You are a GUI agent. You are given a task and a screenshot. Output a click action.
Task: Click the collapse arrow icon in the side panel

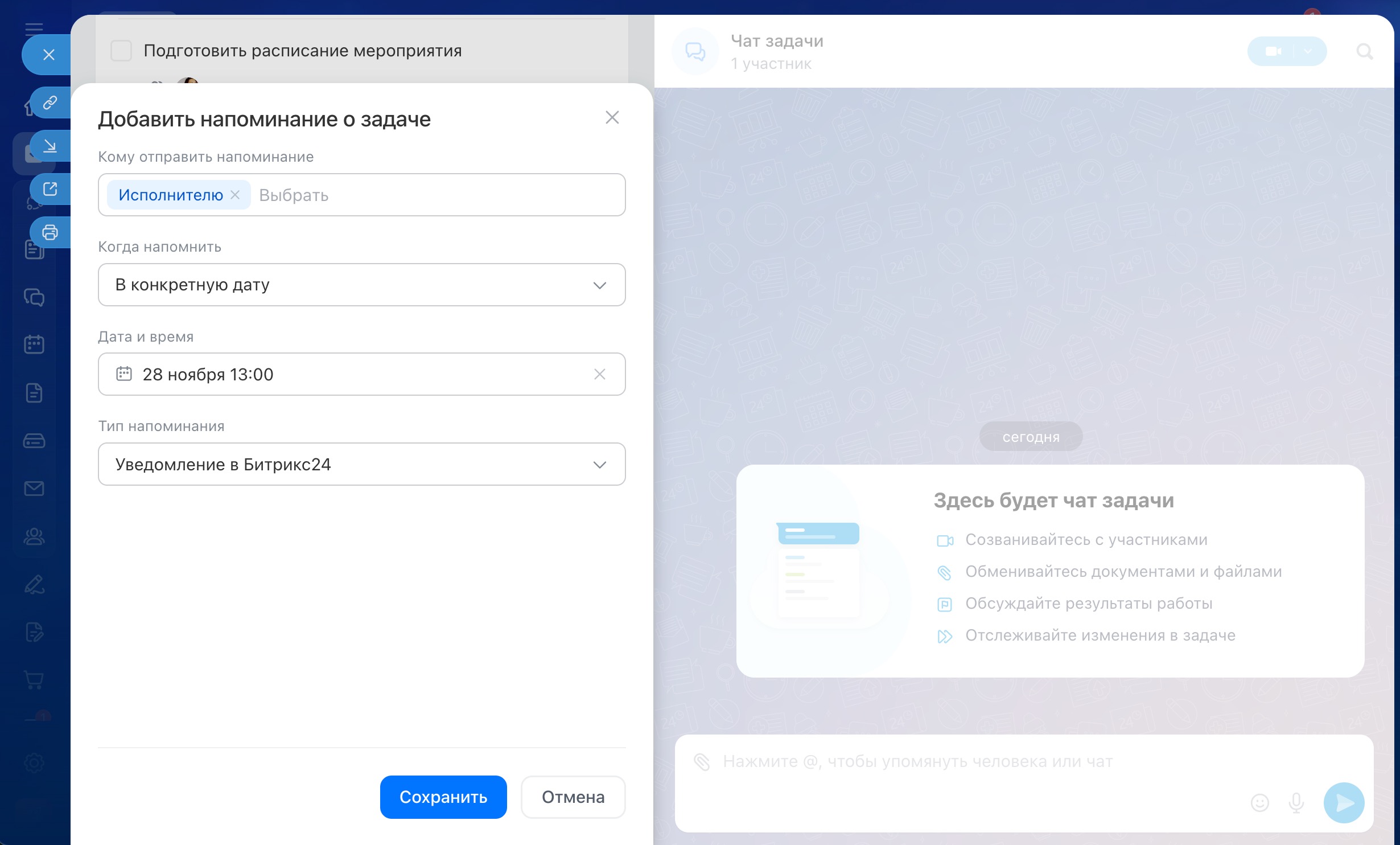[50, 146]
